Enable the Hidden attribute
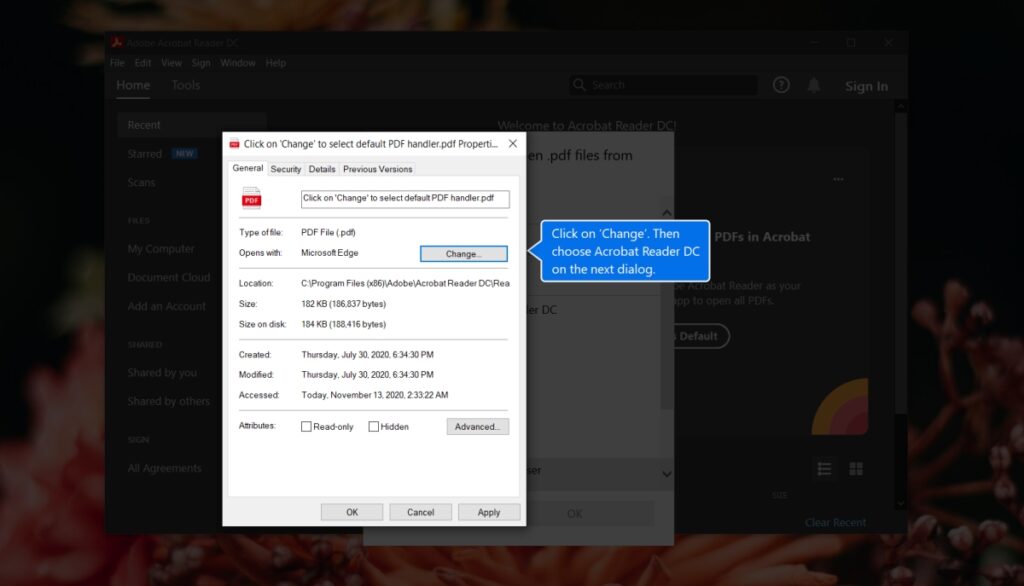The image size is (1024, 586). point(373,426)
